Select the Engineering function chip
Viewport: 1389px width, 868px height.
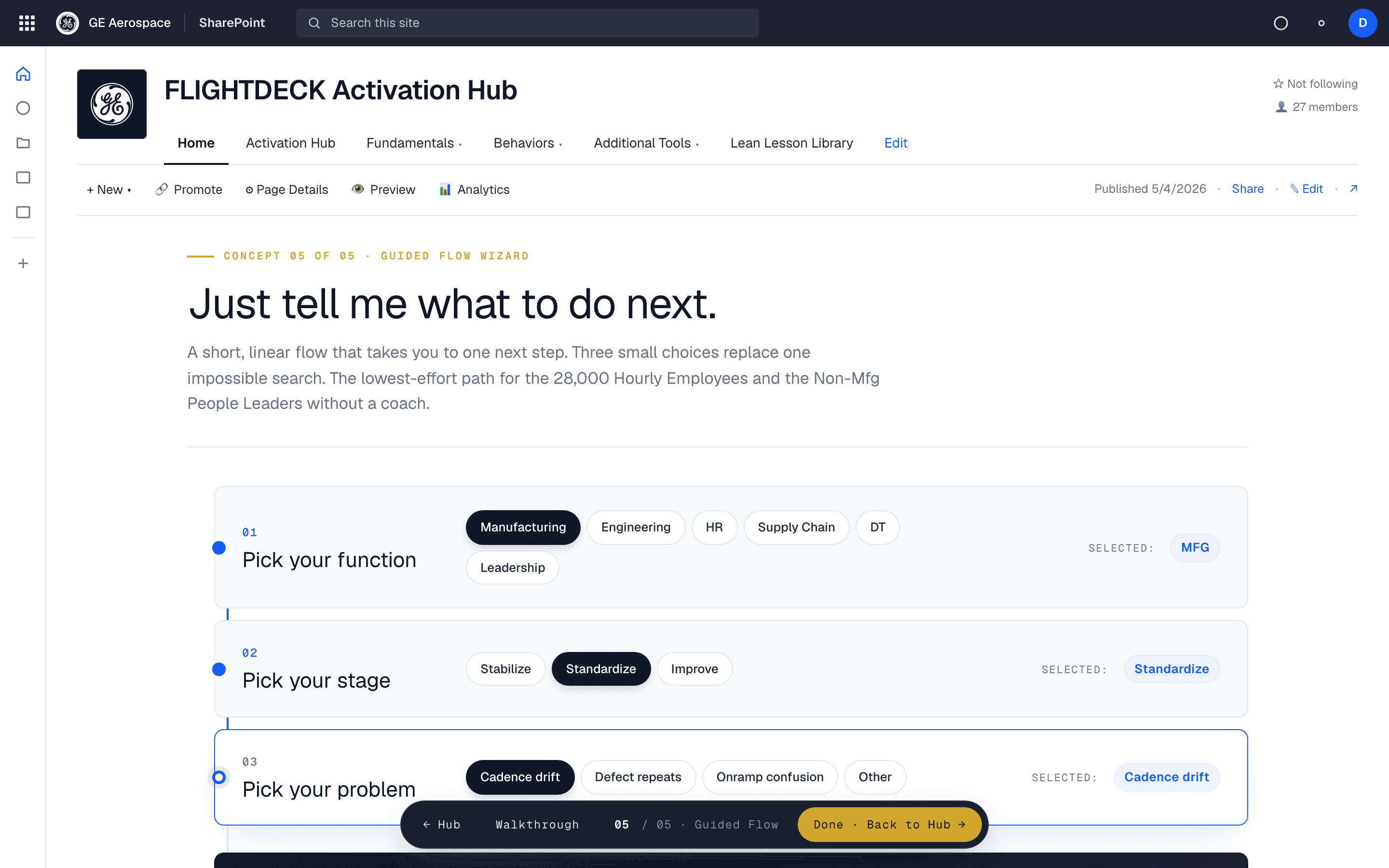coord(636,527)
